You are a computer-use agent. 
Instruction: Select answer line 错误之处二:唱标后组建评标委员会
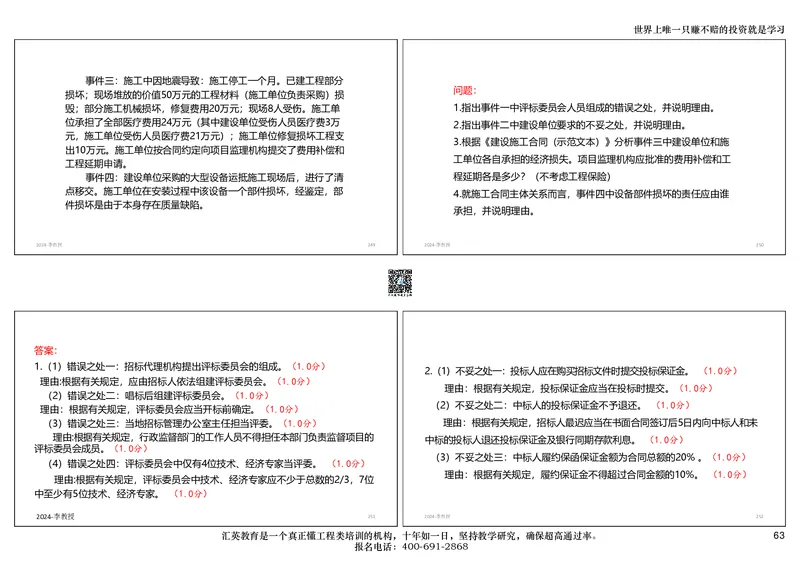tap(158, 396)
